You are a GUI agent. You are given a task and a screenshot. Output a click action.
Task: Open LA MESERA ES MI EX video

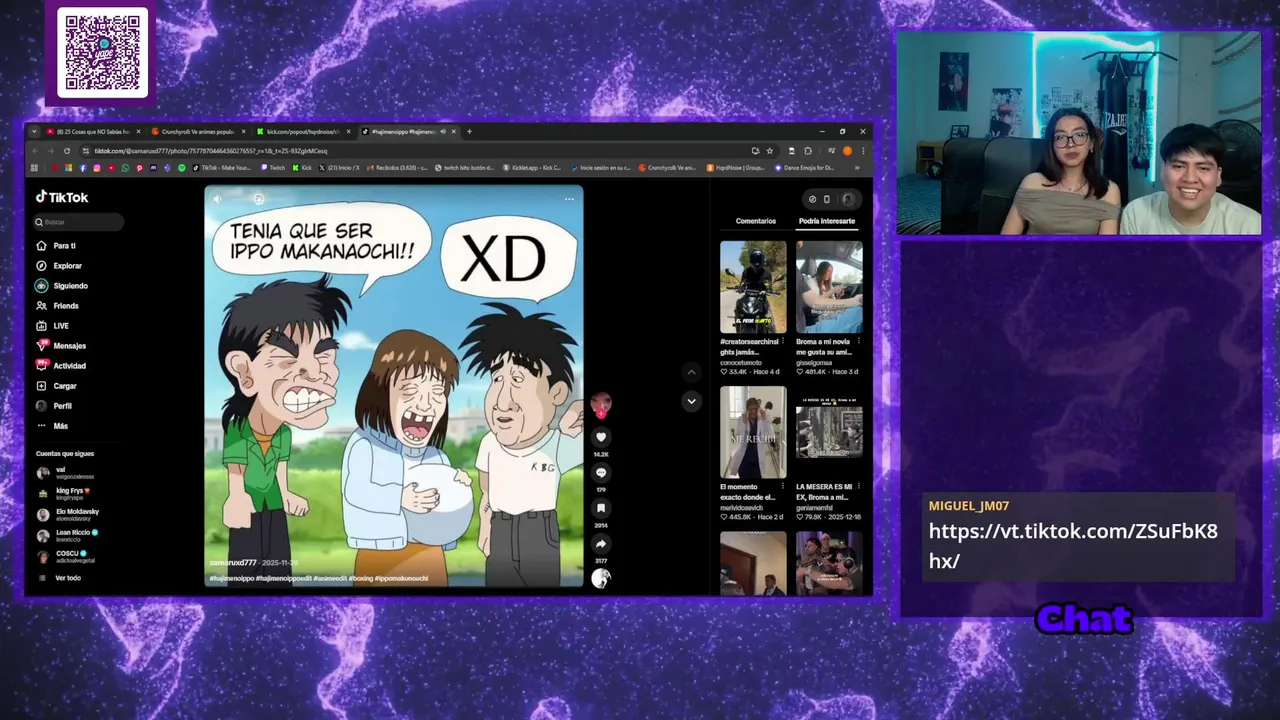(x=829, y=432)
